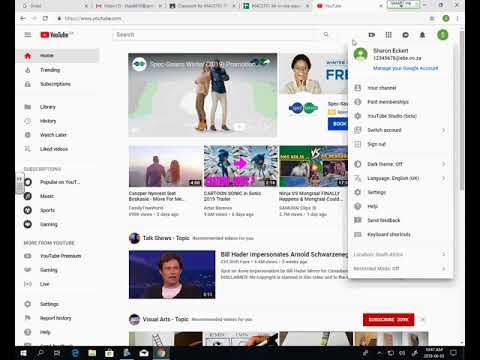This screenshot has width=480, height=360.
Task: Open Visual Arts - Topic channel
Action: pos(166,319)
